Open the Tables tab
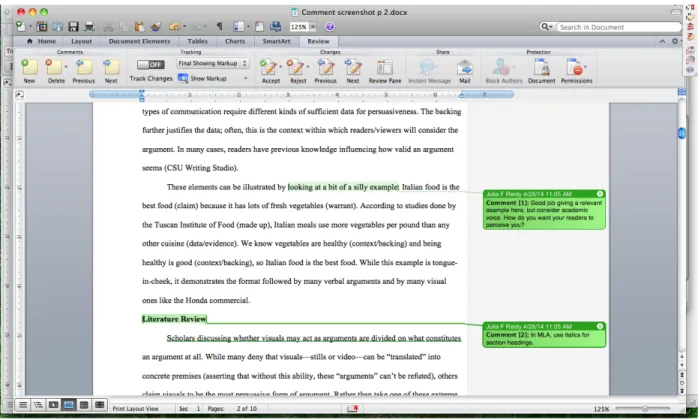698x420 pixels. (x=197, y=41)
